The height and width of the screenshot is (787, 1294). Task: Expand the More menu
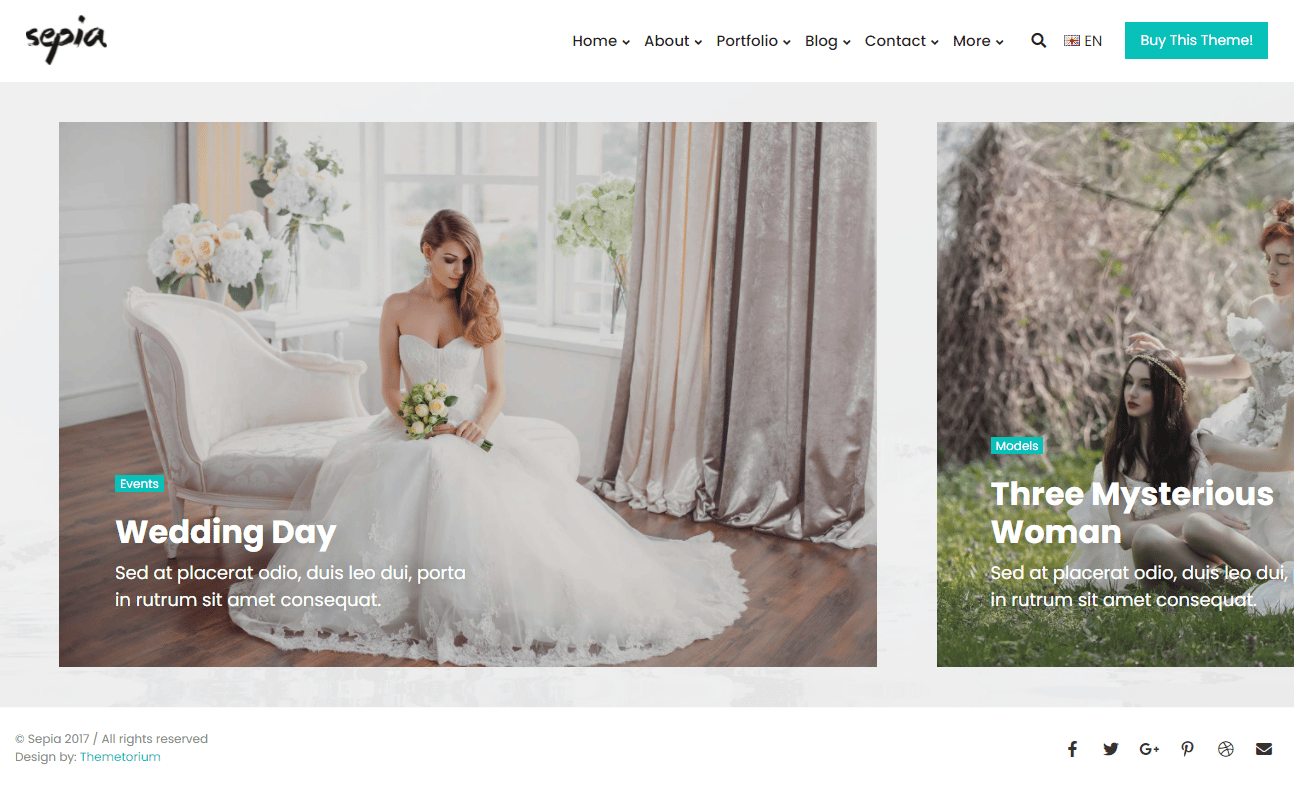(x=978, y=41)
